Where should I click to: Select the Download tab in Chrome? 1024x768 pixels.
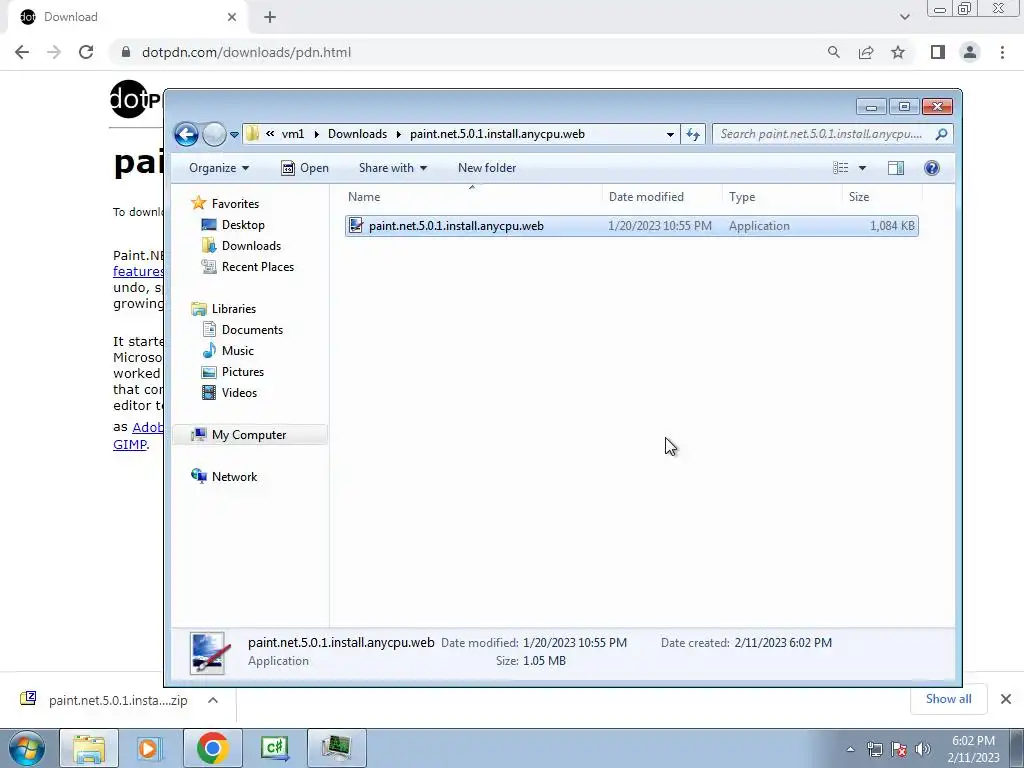coord(127,17)
